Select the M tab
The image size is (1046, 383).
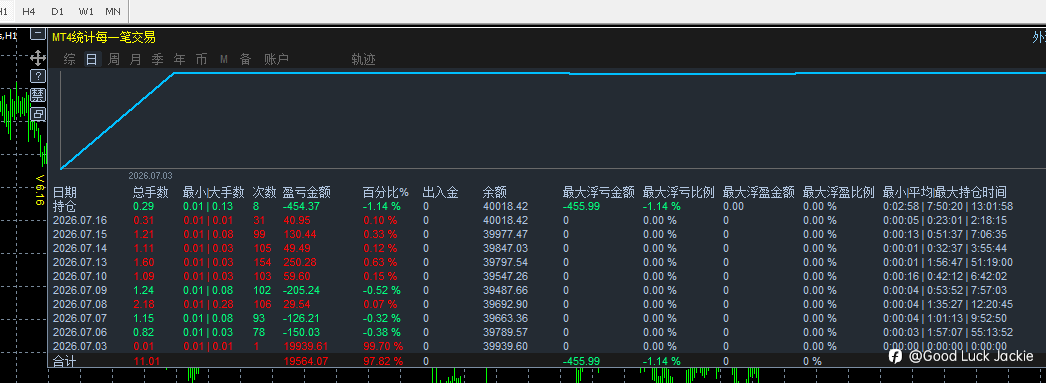click(x=224, y=59)
